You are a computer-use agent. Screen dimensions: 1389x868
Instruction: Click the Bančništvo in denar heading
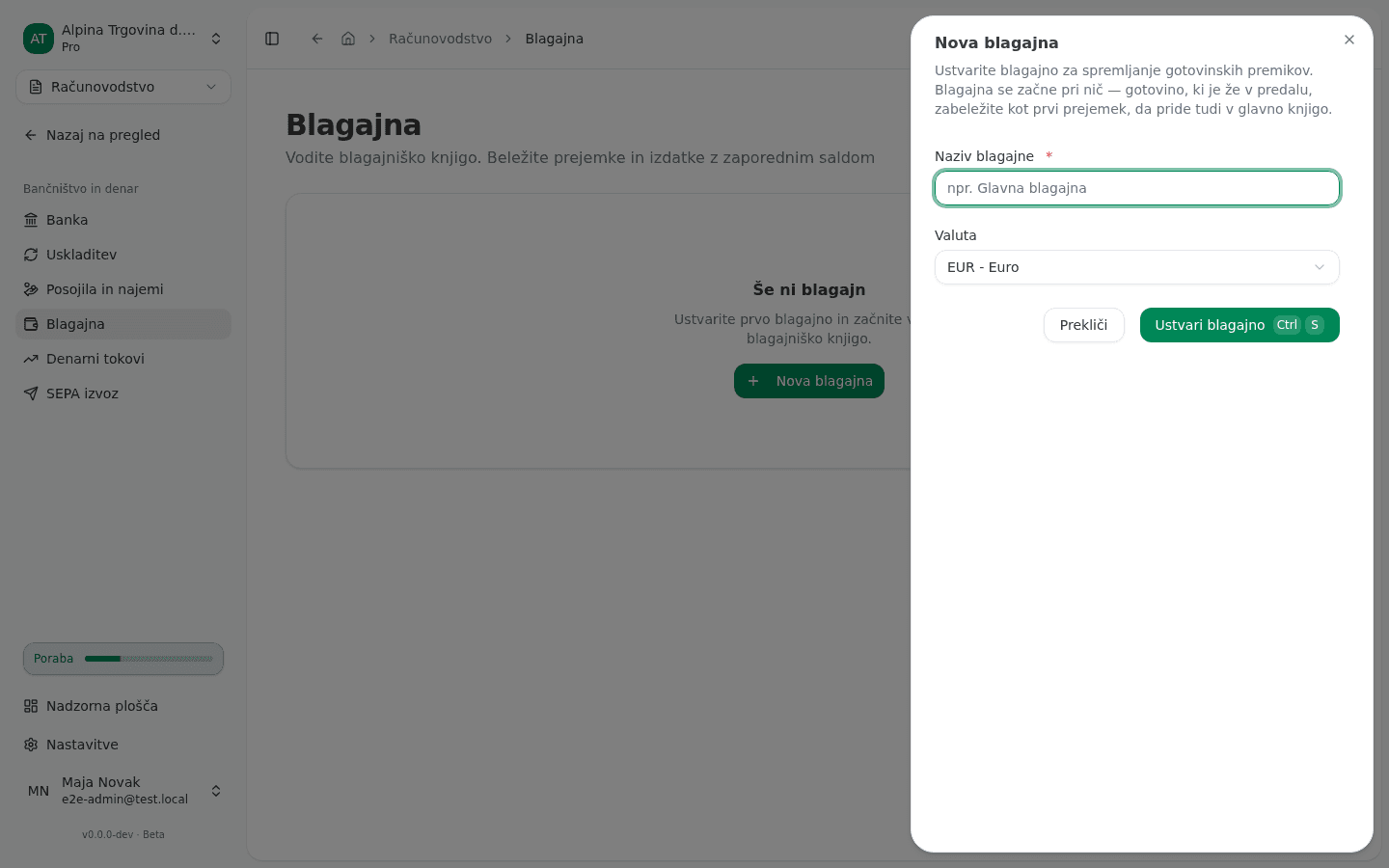81,188
